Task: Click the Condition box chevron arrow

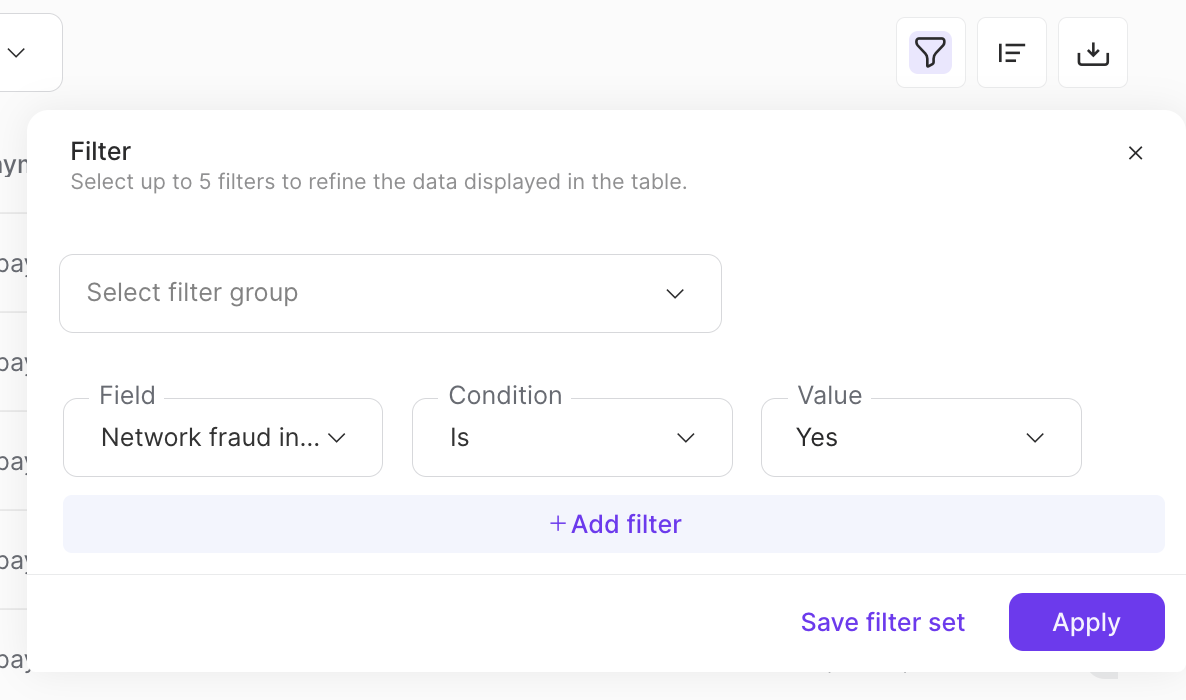Action: [686, 438]
